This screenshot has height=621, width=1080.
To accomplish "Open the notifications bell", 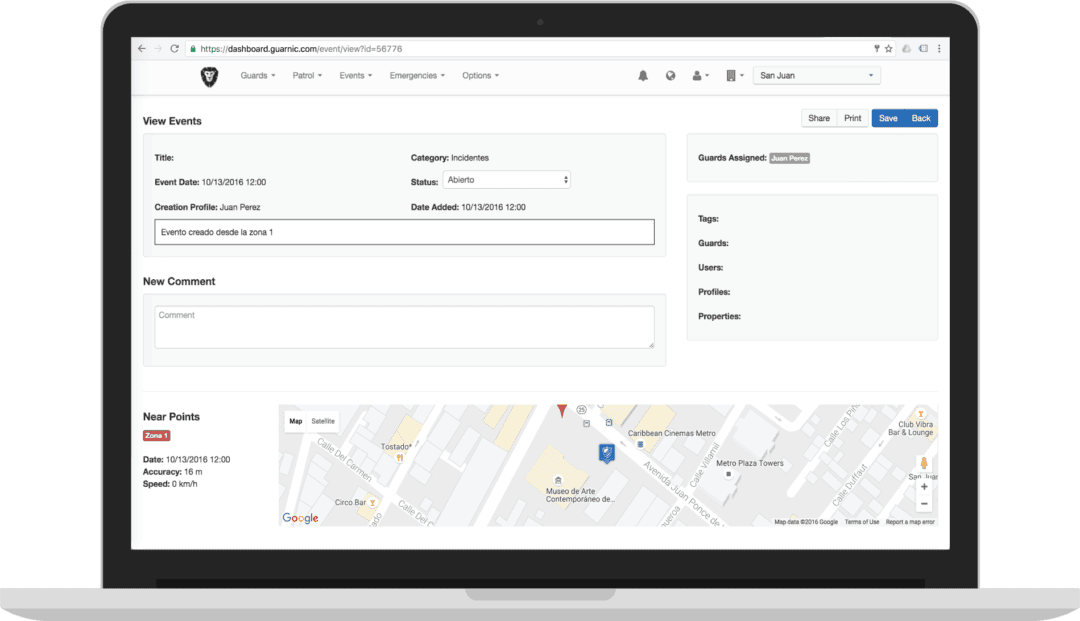I will point(643,76).
